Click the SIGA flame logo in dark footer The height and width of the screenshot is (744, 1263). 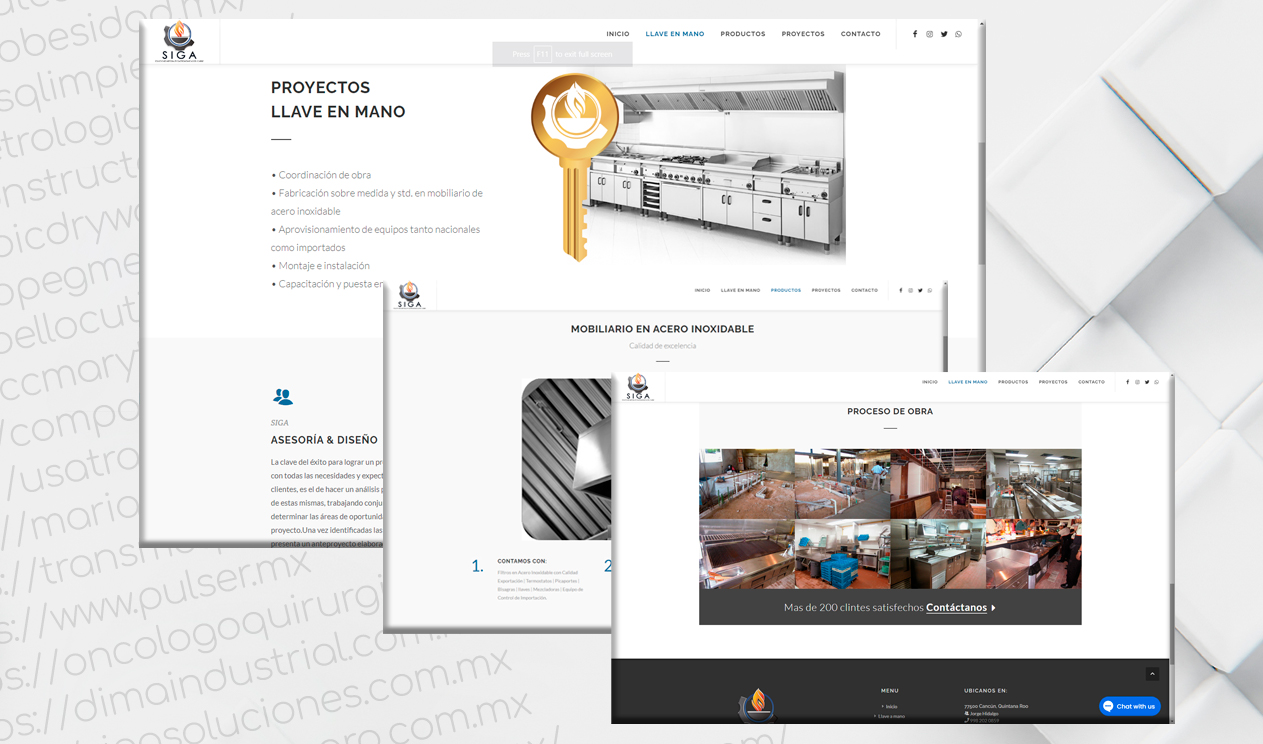756,704
